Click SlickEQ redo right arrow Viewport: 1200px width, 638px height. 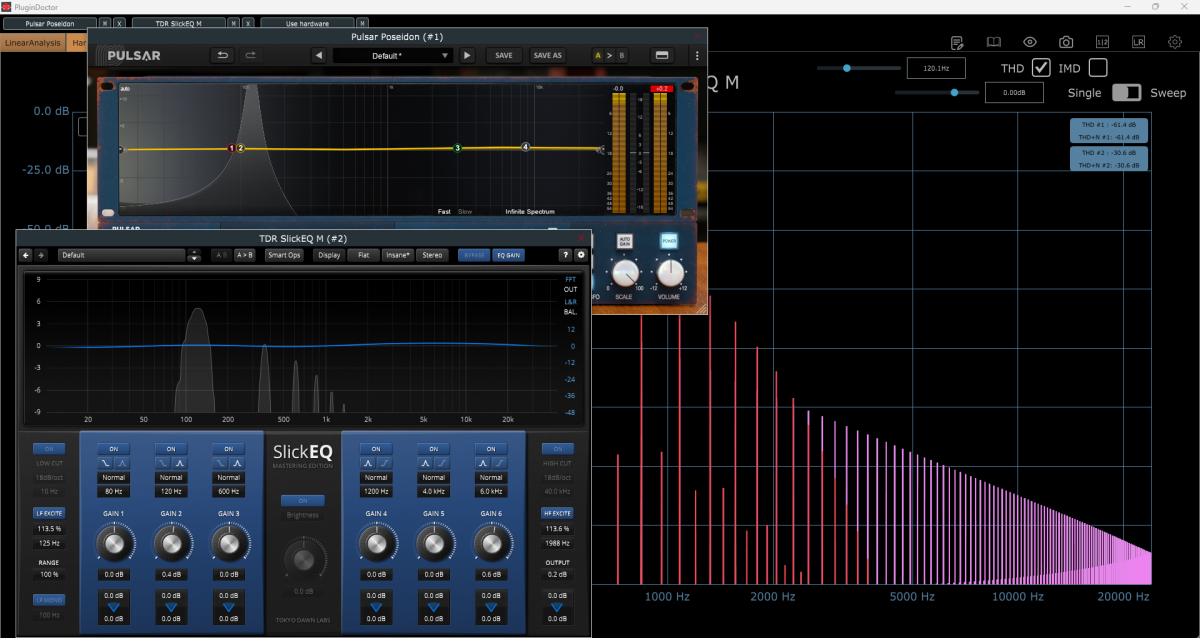pyautogui.click(x=41, y=255)
